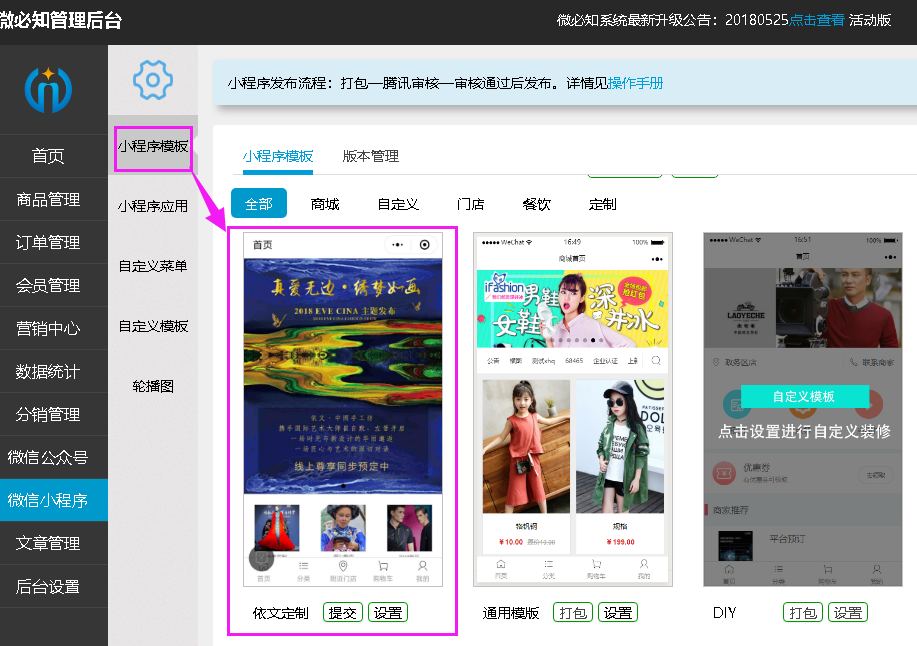917x646 pixels.
Task: Click 打包 button for 通用模板
Action: [x=573, y=613]
